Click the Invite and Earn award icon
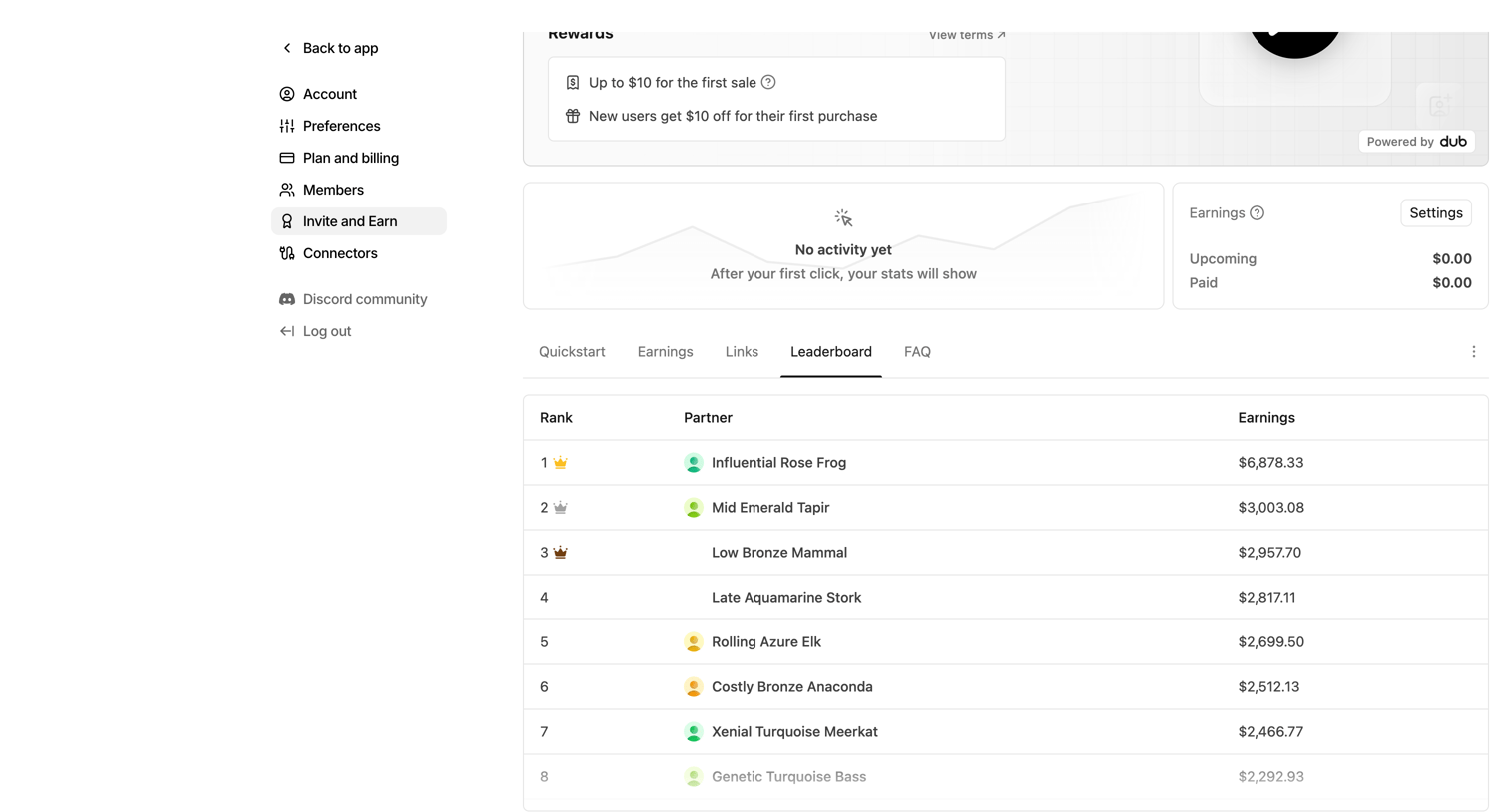 tap(287, 221)
